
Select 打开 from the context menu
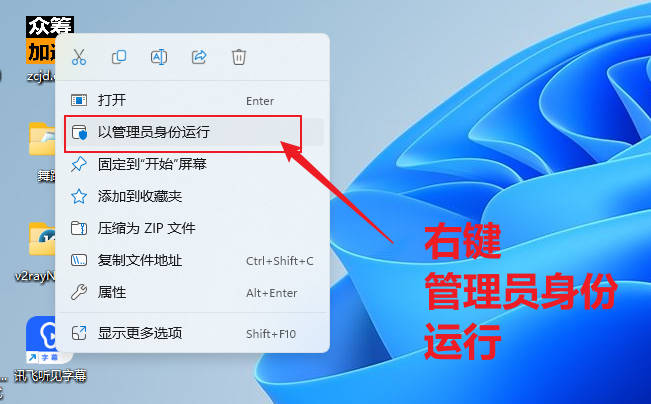(x=193, y=100)
